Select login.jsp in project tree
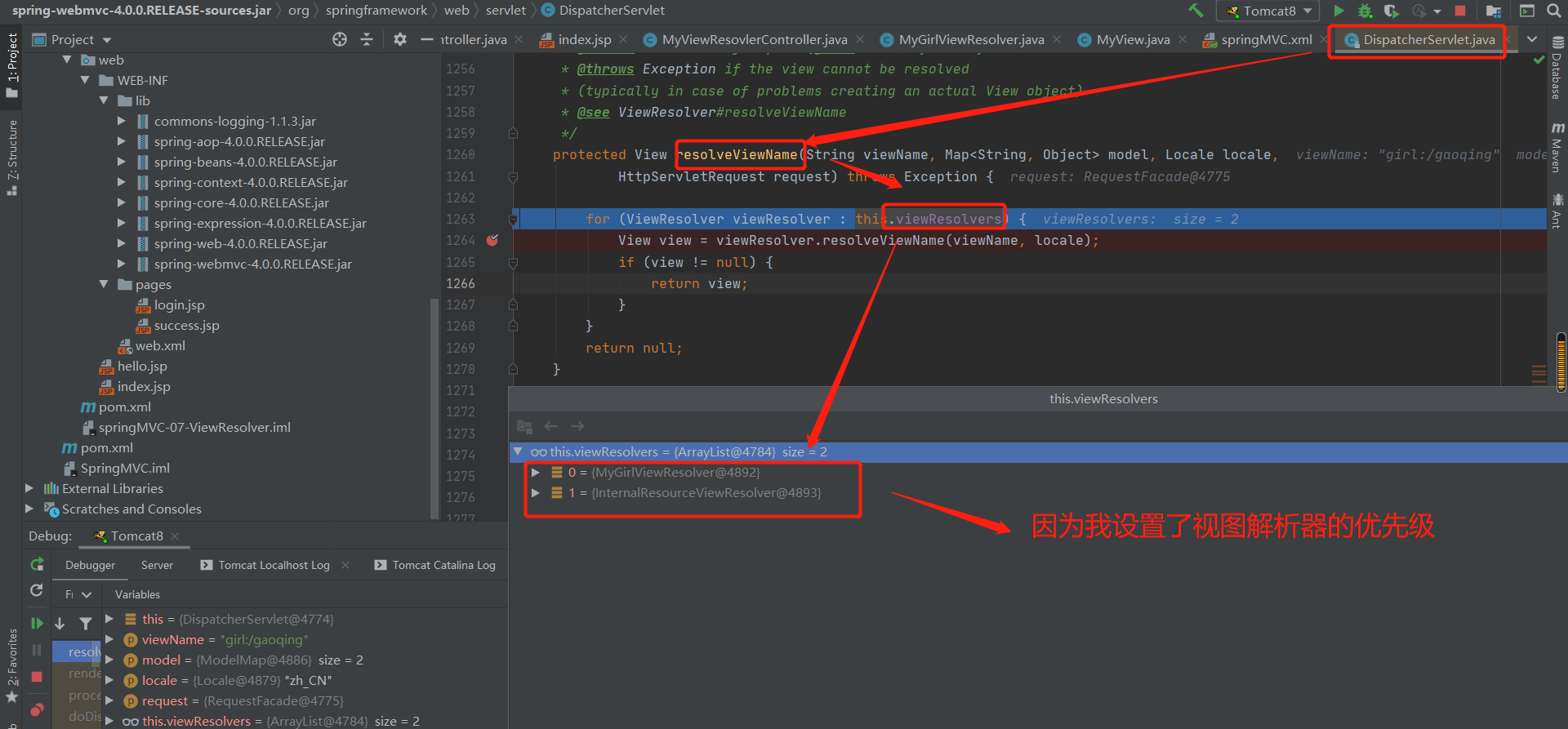The image size is (1568, 729). pos(179,304)
